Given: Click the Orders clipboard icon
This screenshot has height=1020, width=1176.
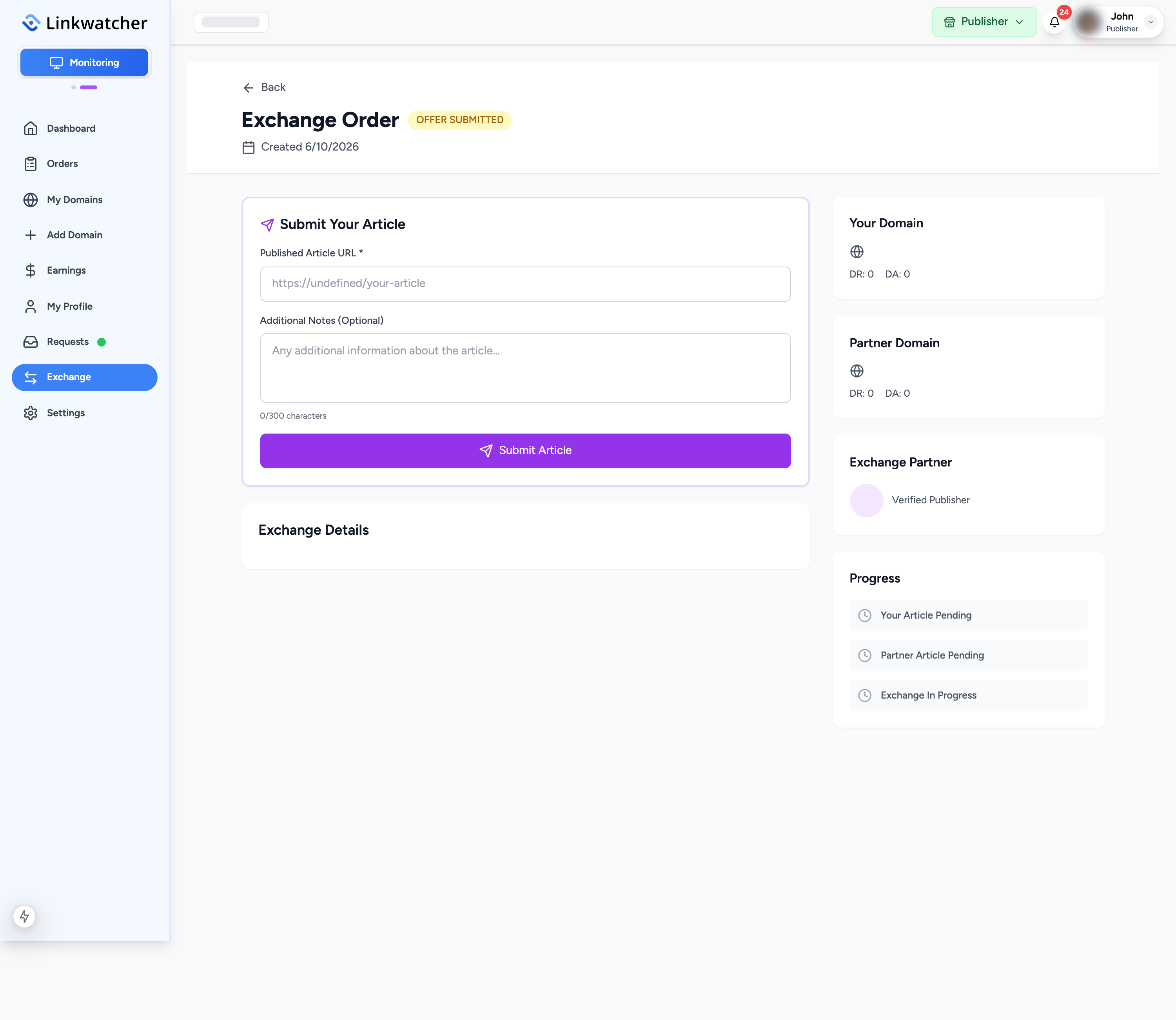Looking at the screenshot, I should [x=31, y=164].
